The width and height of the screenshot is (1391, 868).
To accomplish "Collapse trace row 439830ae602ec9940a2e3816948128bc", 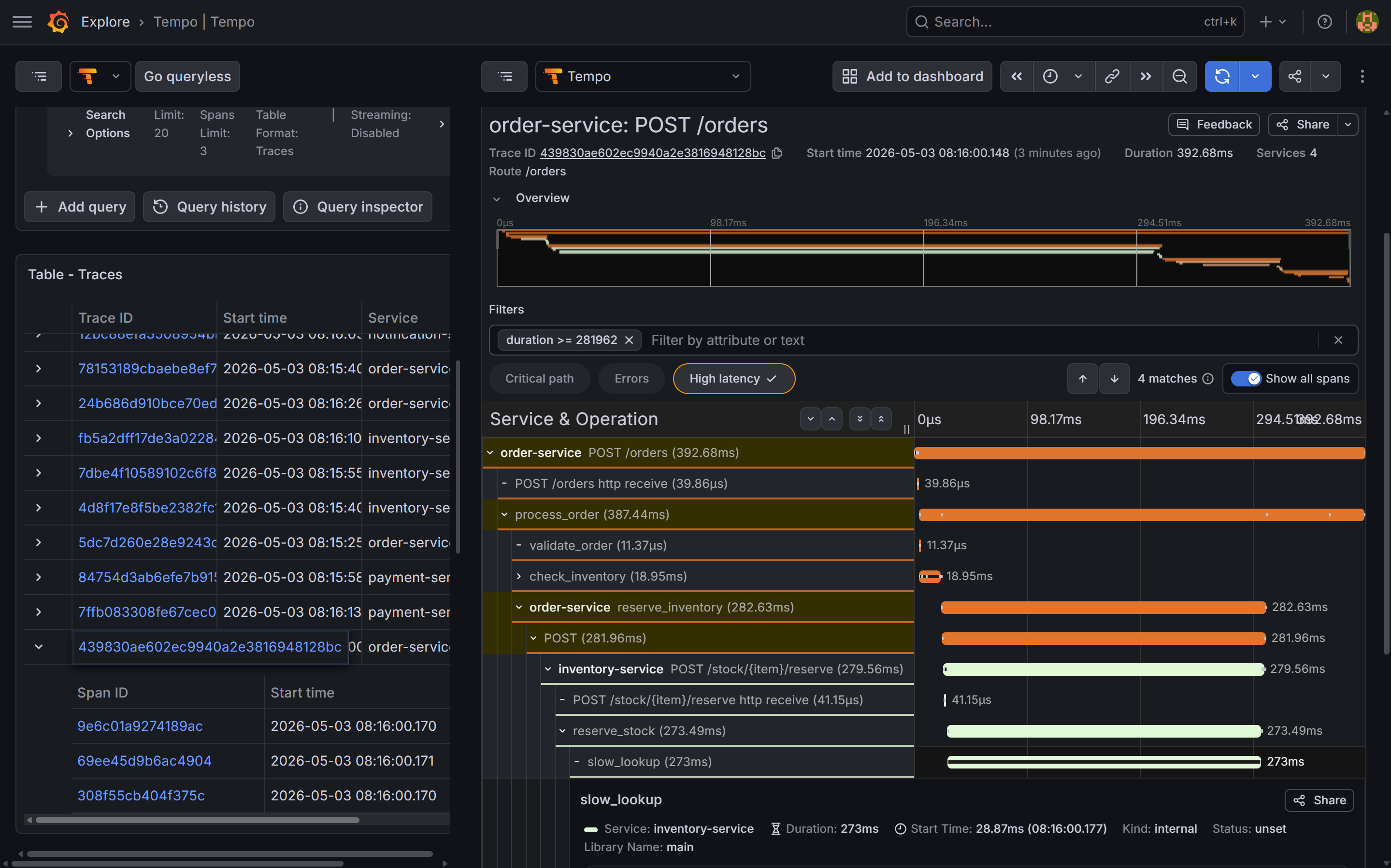I will coord(39,647).
